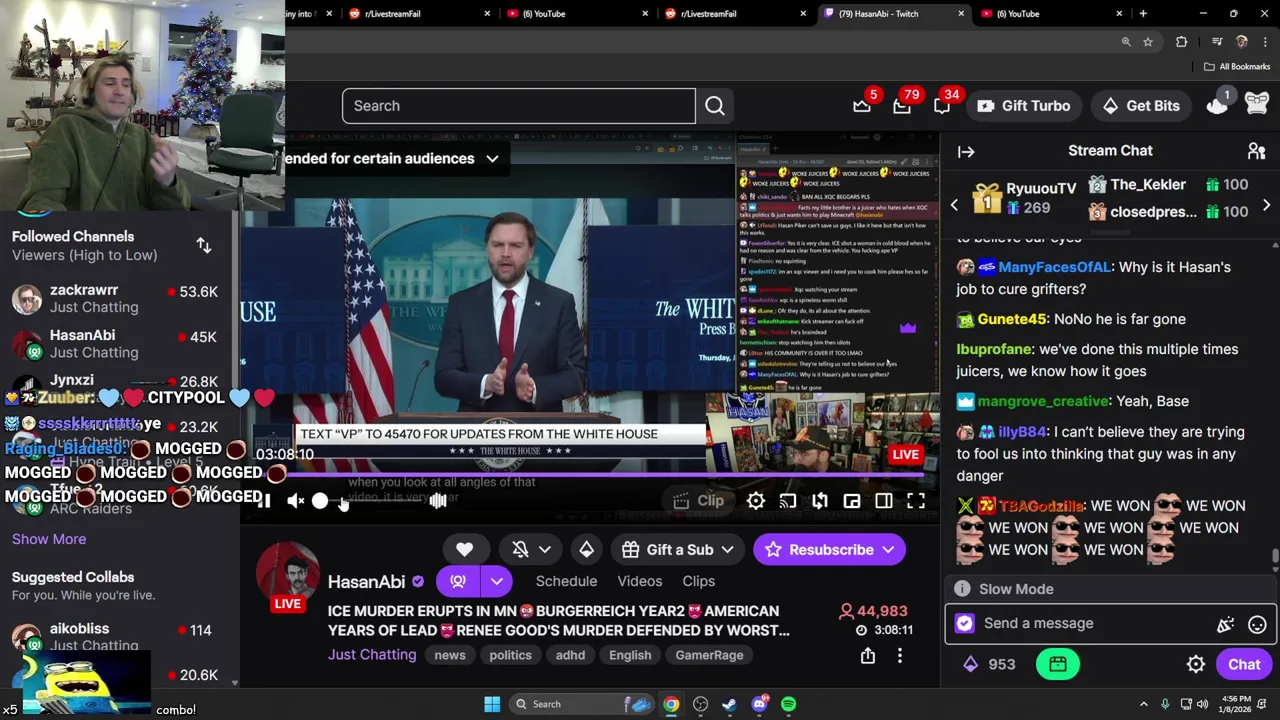The width and height of the screenshot is (1280, 720).
Task: Enter fullscreen on the video player
Action: pyautogui.click(x=916, y=501)
